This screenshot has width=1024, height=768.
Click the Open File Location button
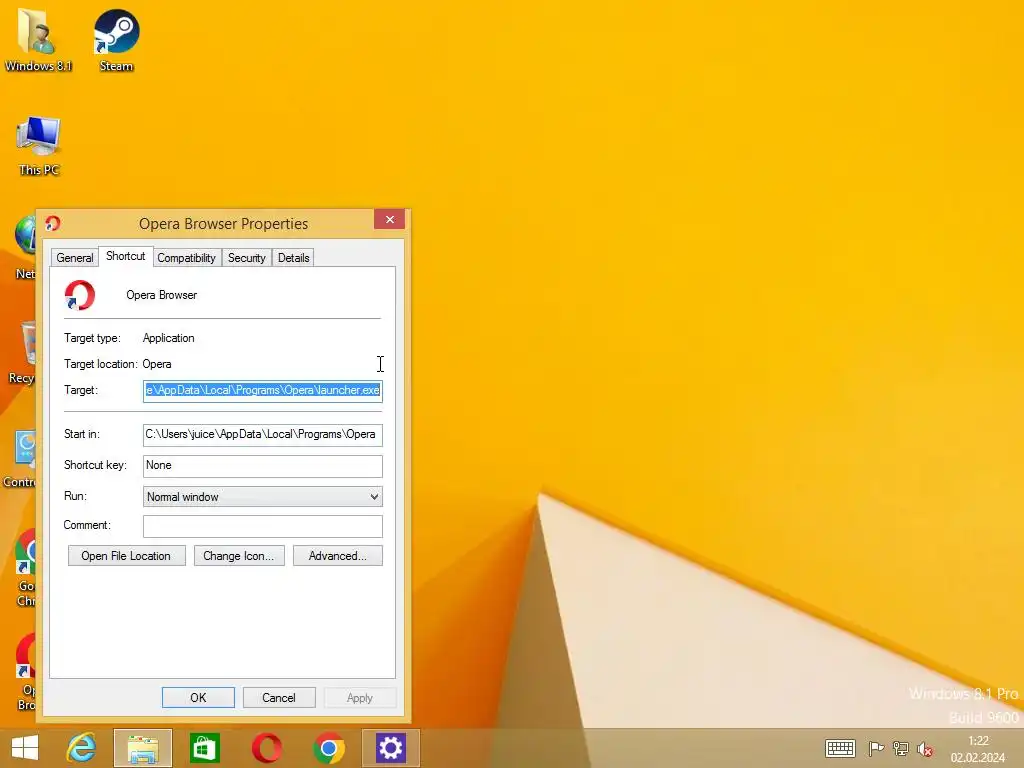click(x=127, y=556)
